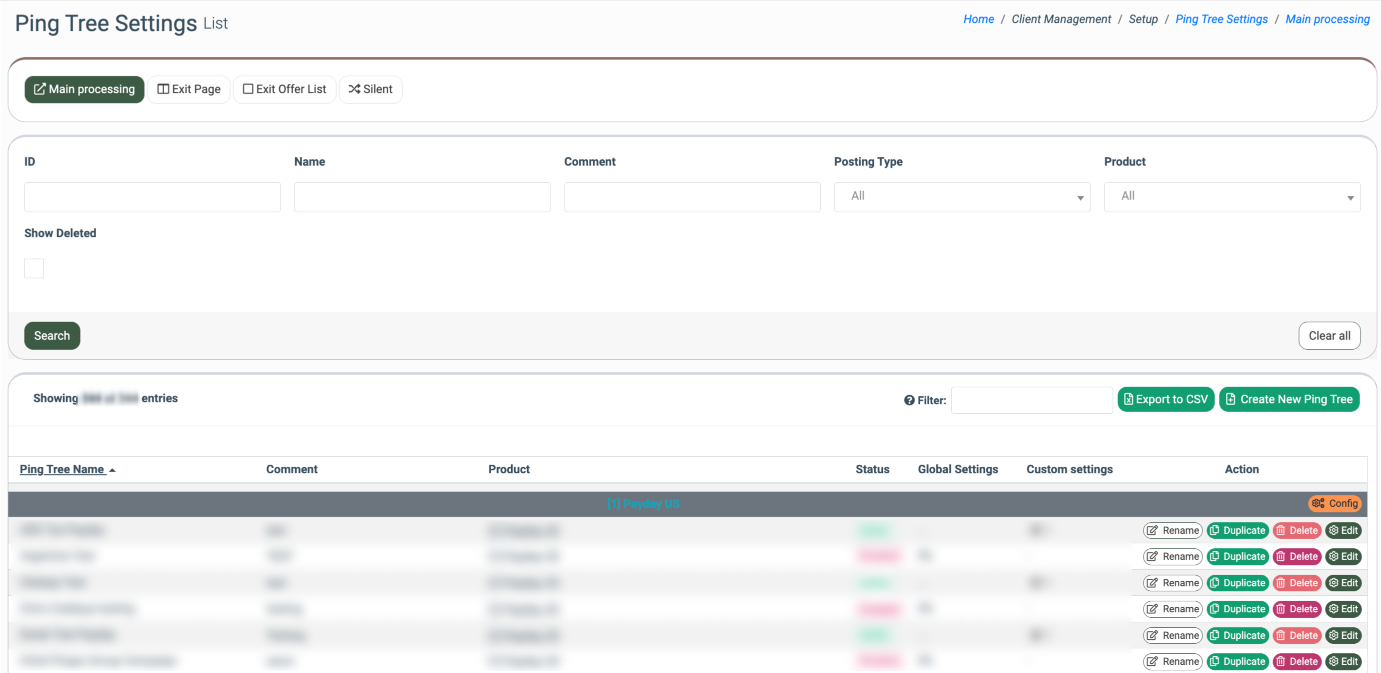Screen dimensions: 1381x673
Task: Switch to the Silent tab
Action: 370,90
